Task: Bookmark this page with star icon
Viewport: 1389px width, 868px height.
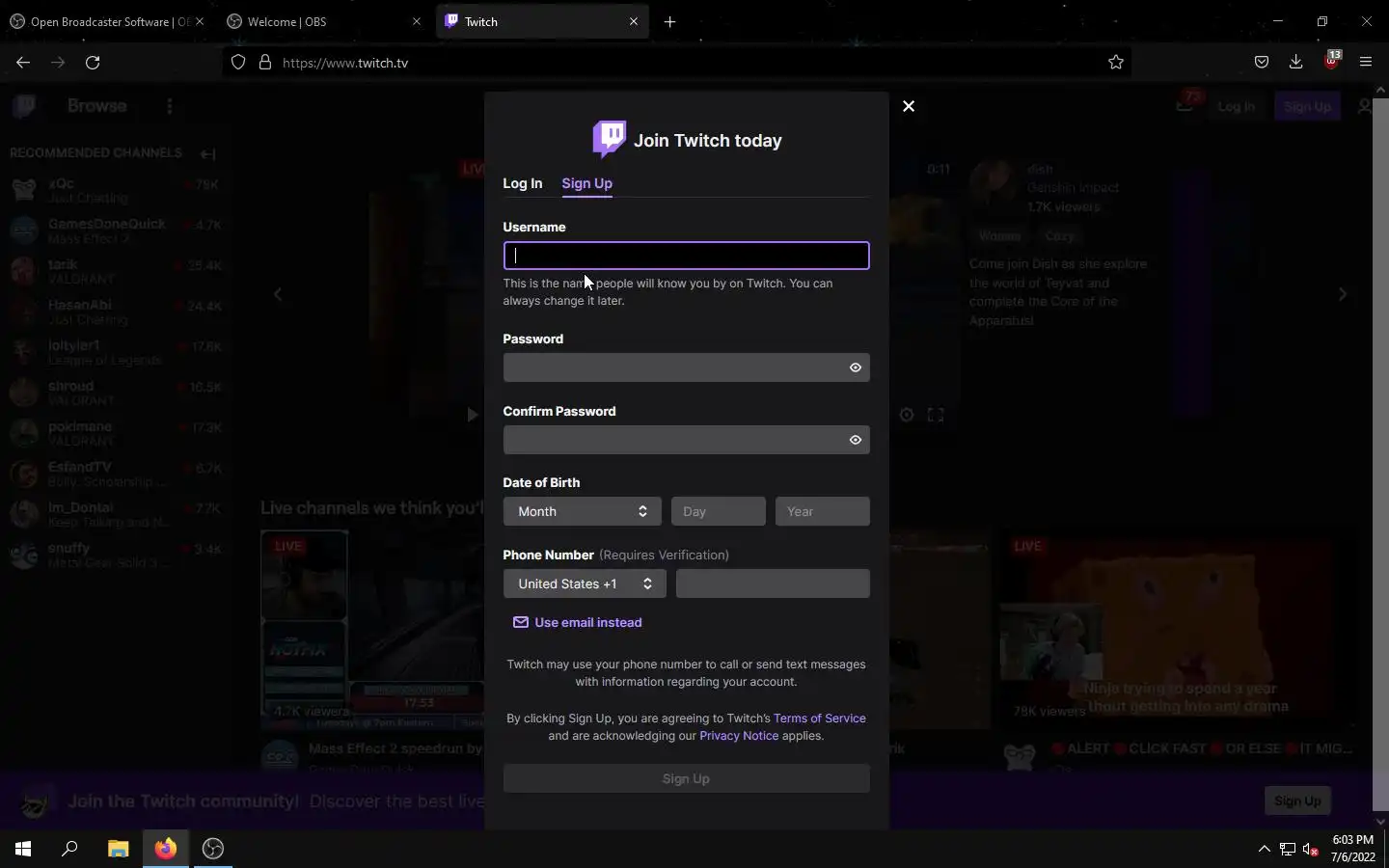Action: 1116,62
